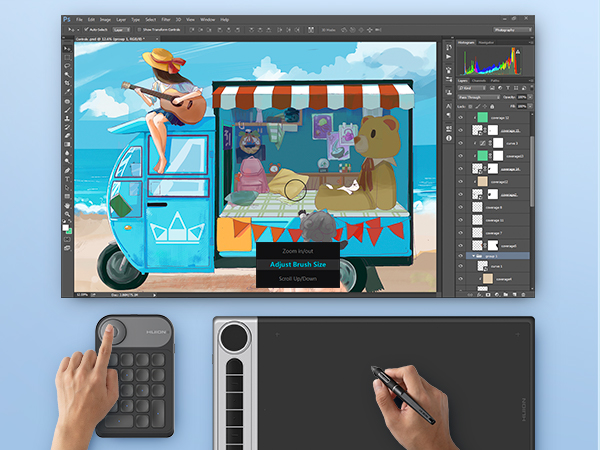600x450 pixels.
Task: Select the Rectangular Marquee tool
Action: point(67,57)
